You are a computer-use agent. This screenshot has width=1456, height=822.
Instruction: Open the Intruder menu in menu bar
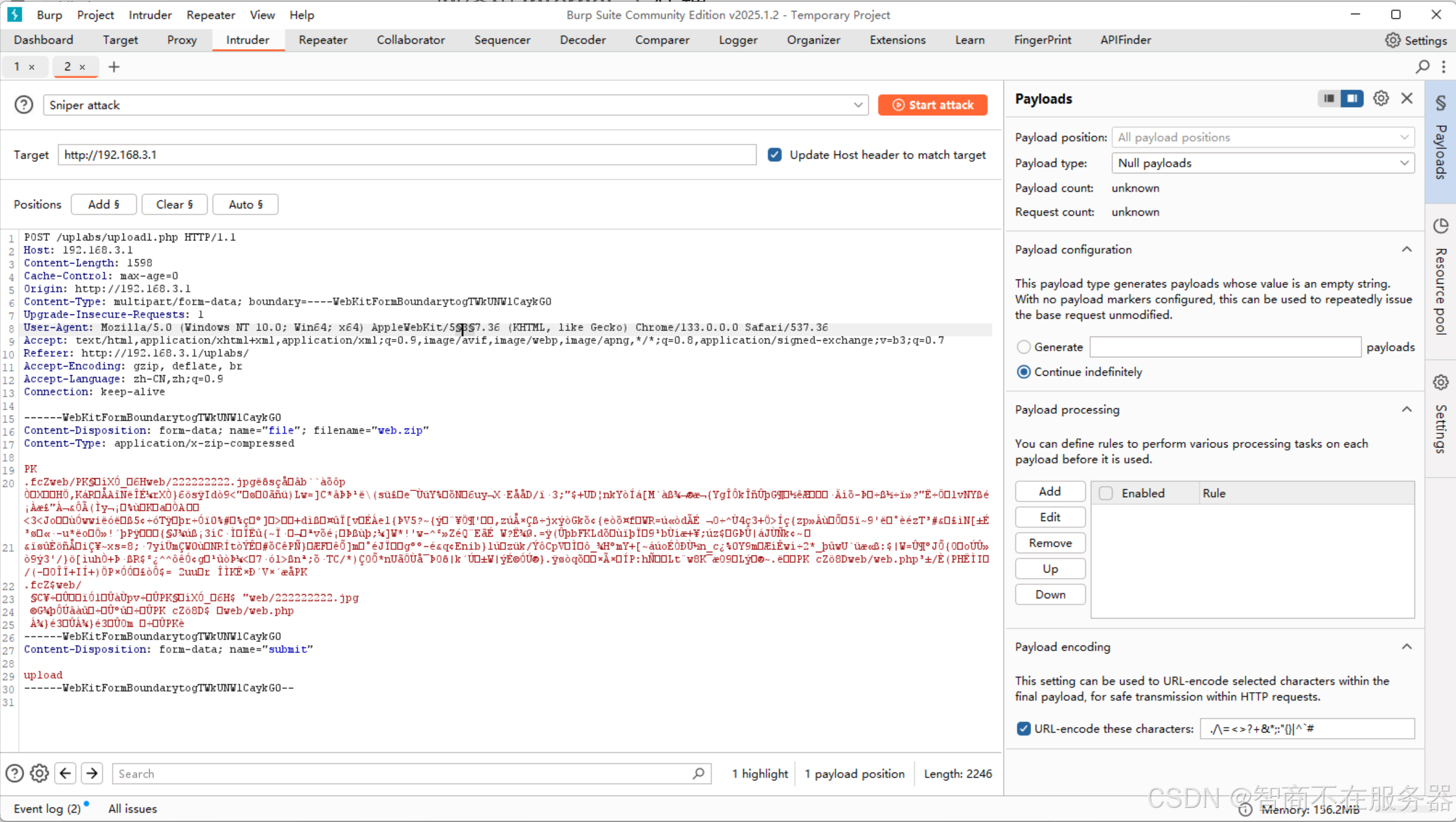(x=150, y=15)
